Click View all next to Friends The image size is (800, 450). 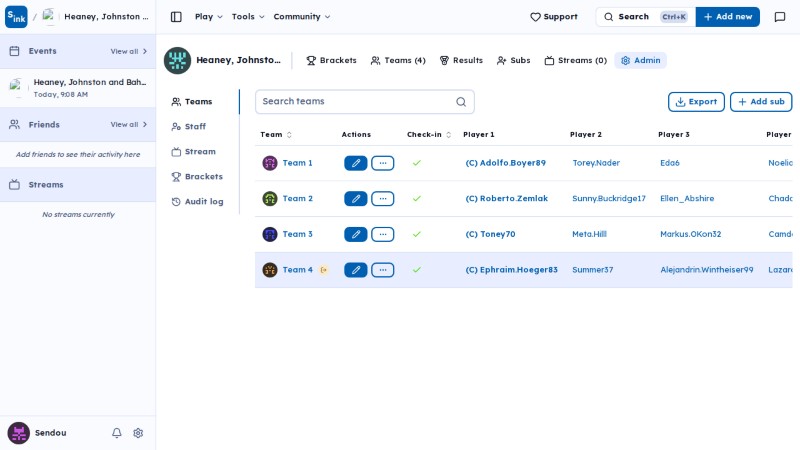point(129,124)
